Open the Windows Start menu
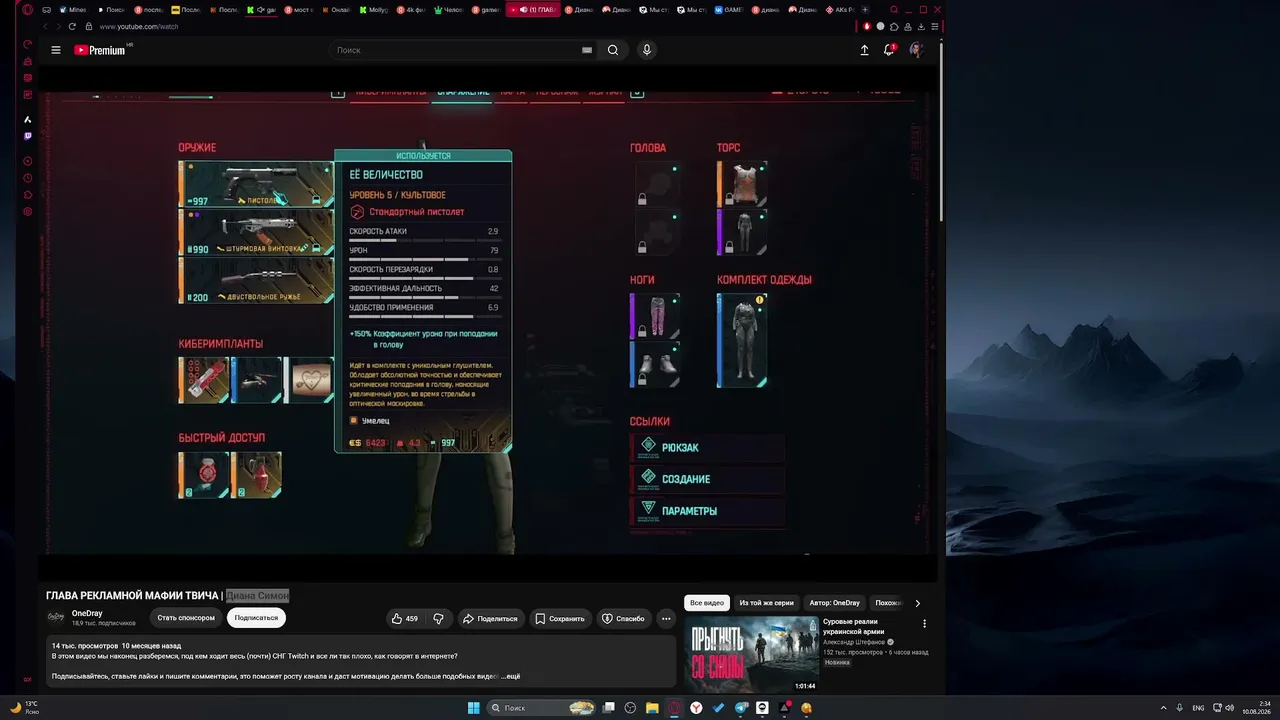1280x720 pixels. pos(474,708)
